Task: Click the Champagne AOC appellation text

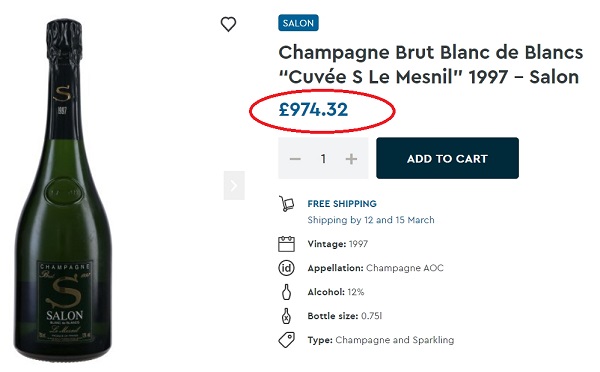Action: click(x=405, y=268)
